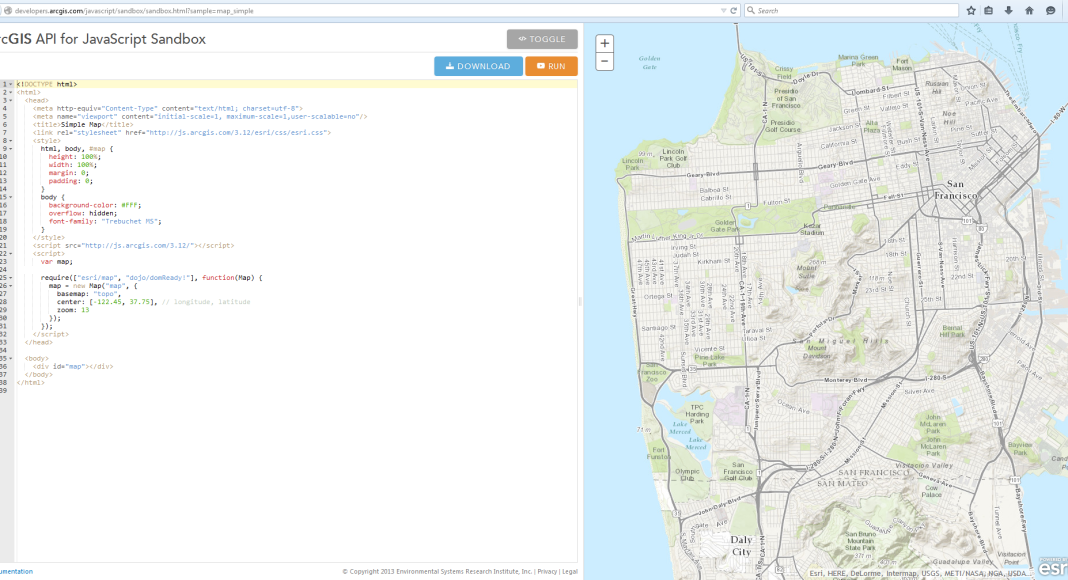
Task: Open browser downloads arrow icon
Action: 1009,10
